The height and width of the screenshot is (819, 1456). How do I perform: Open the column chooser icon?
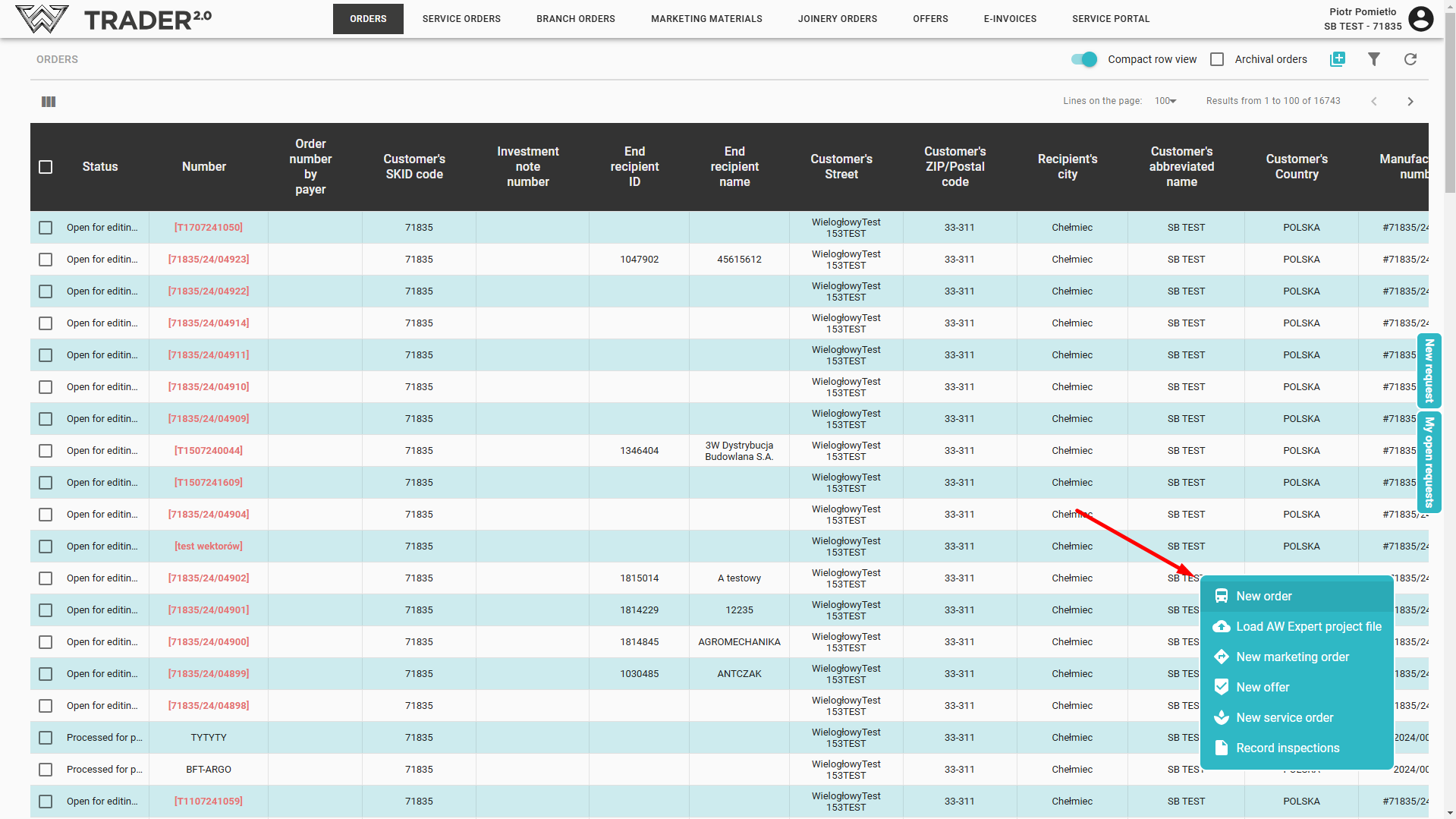pos(49,102)
